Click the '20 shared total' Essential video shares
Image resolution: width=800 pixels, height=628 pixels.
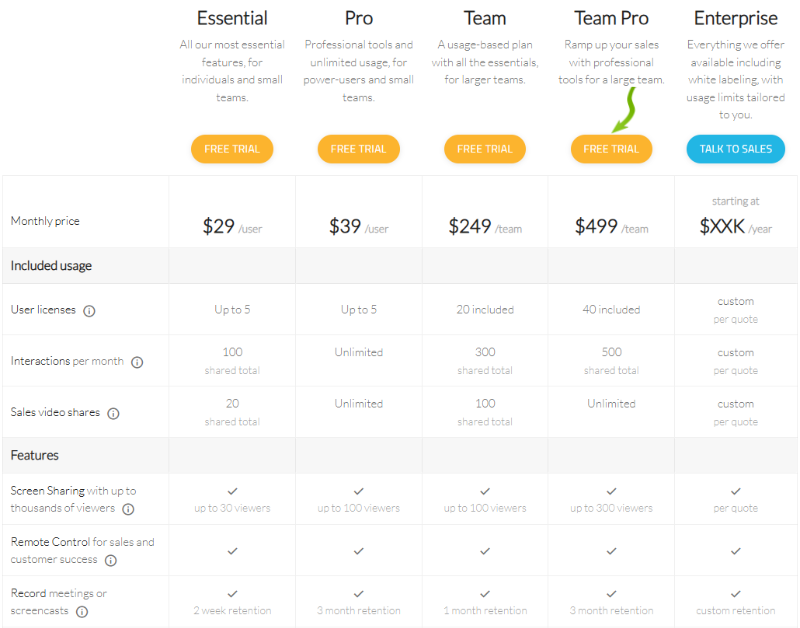[x=232, y=412]
